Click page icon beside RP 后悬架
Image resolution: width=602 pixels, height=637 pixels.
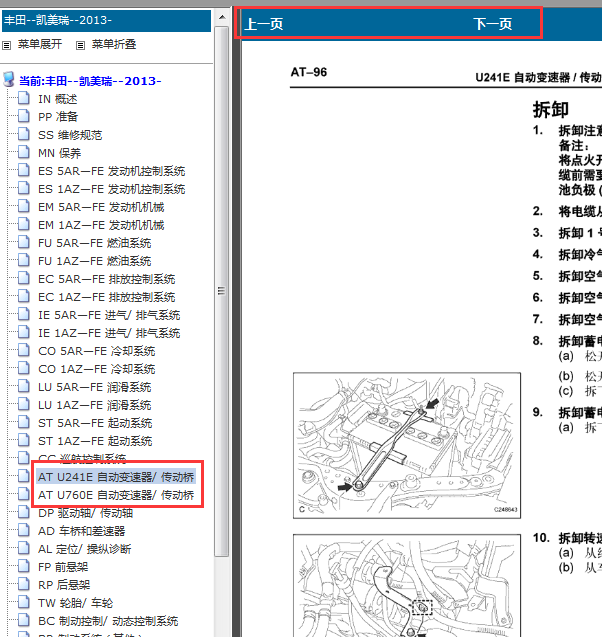[24, 583]
